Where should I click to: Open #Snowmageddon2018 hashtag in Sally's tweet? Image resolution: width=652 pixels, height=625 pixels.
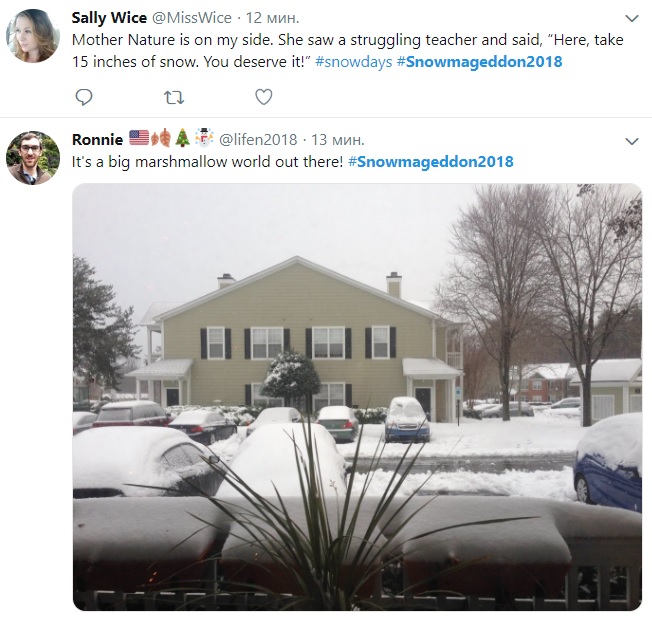click(479, 62)
